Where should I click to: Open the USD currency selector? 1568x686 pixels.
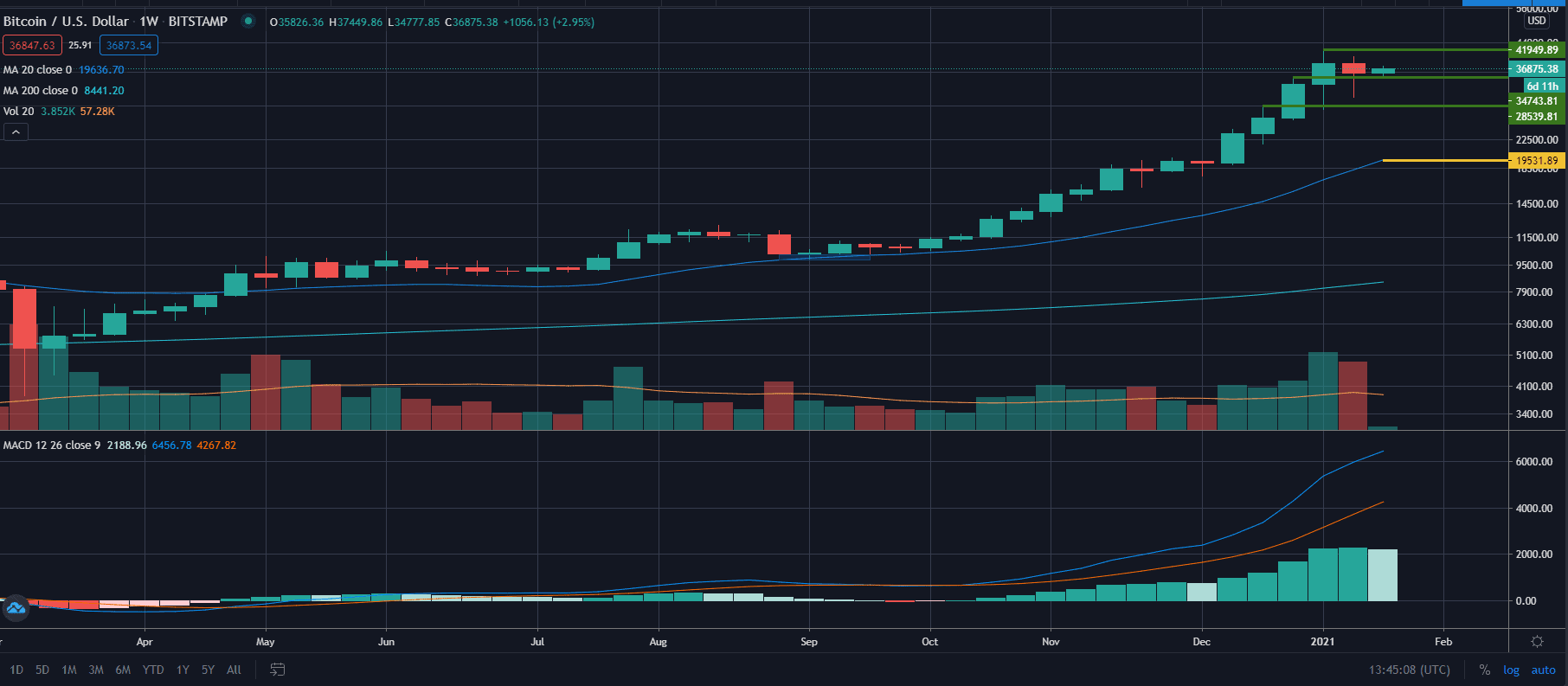1536,21
